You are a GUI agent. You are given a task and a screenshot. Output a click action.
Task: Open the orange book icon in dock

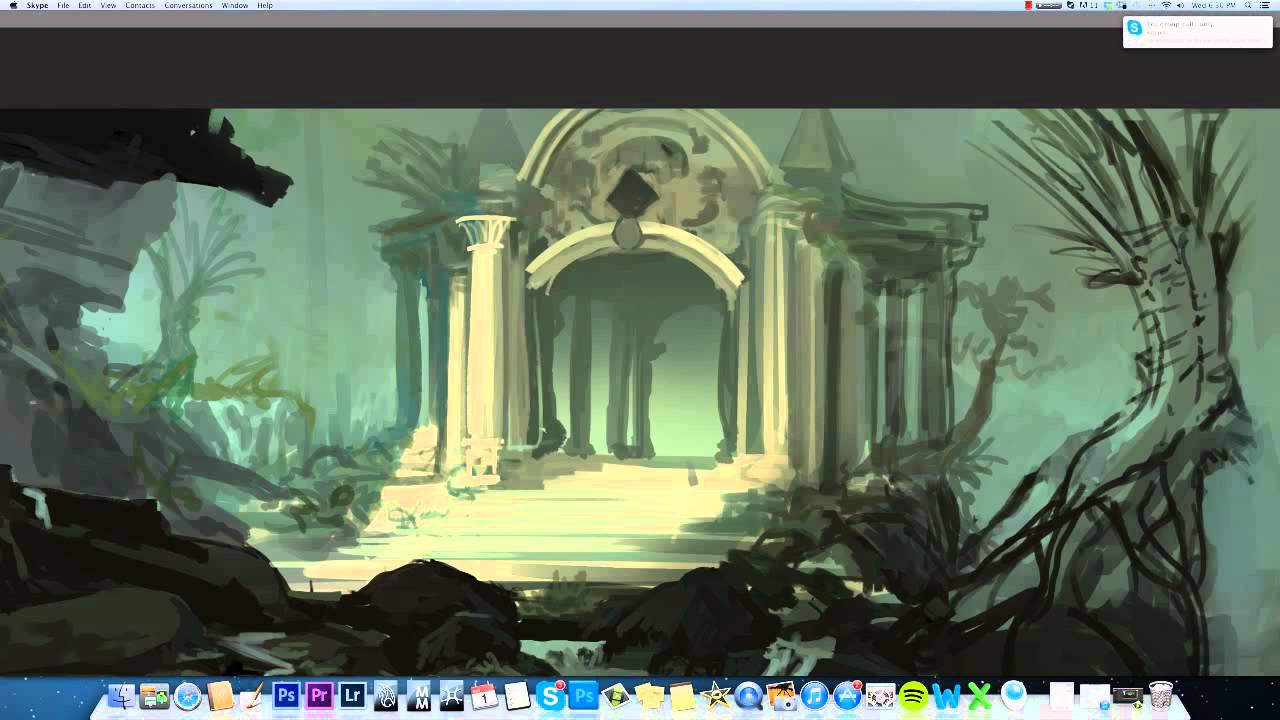coord(220,695)
